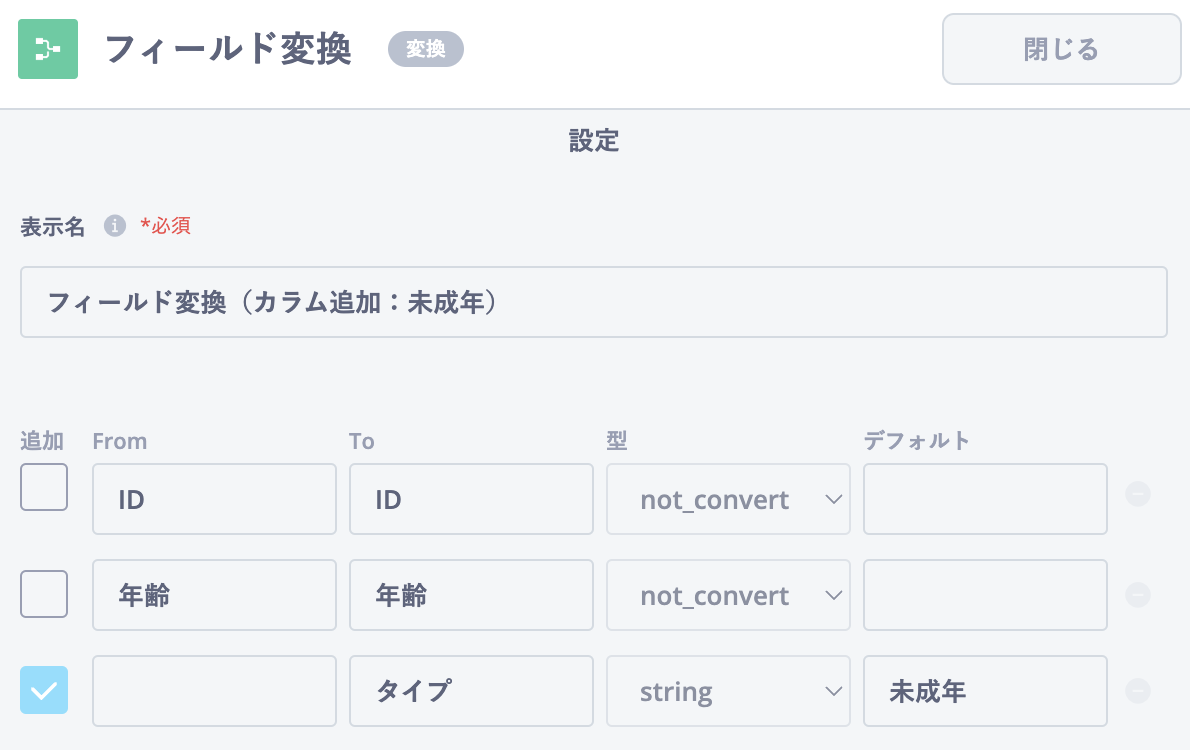The image size is (1190, 750).
Task: Open the 型 dropdown for ID row
Action: 728,499
